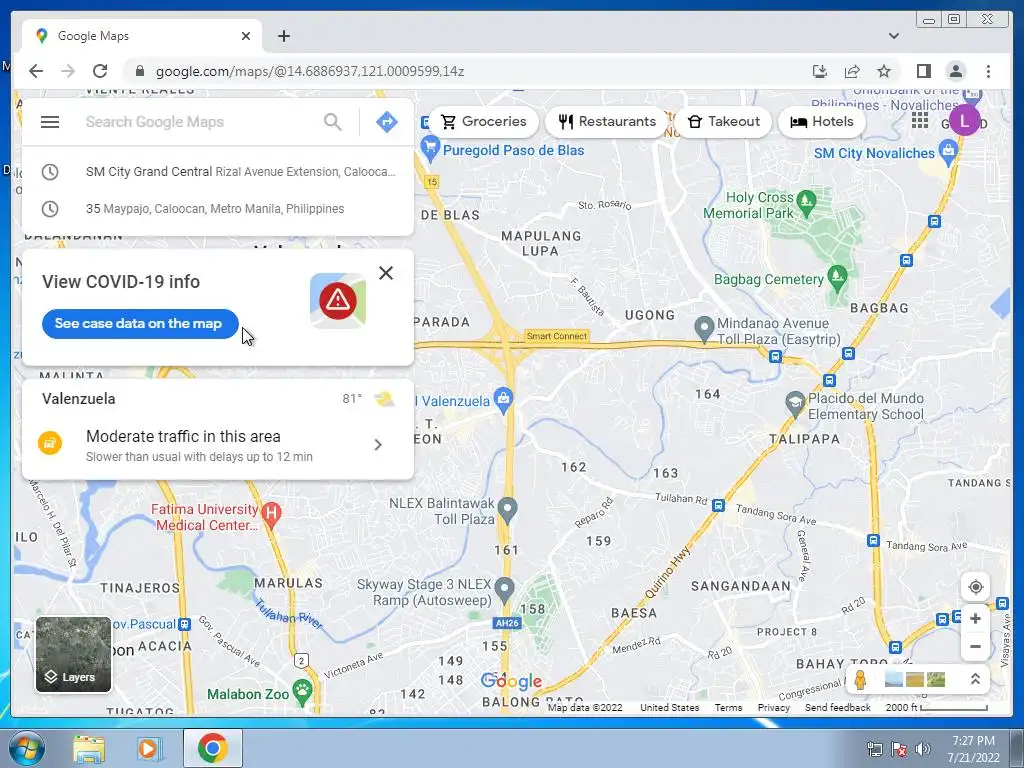Go back with browser back arrow
This screenshot has width=1024, height=768.
(x=36, y=71)
